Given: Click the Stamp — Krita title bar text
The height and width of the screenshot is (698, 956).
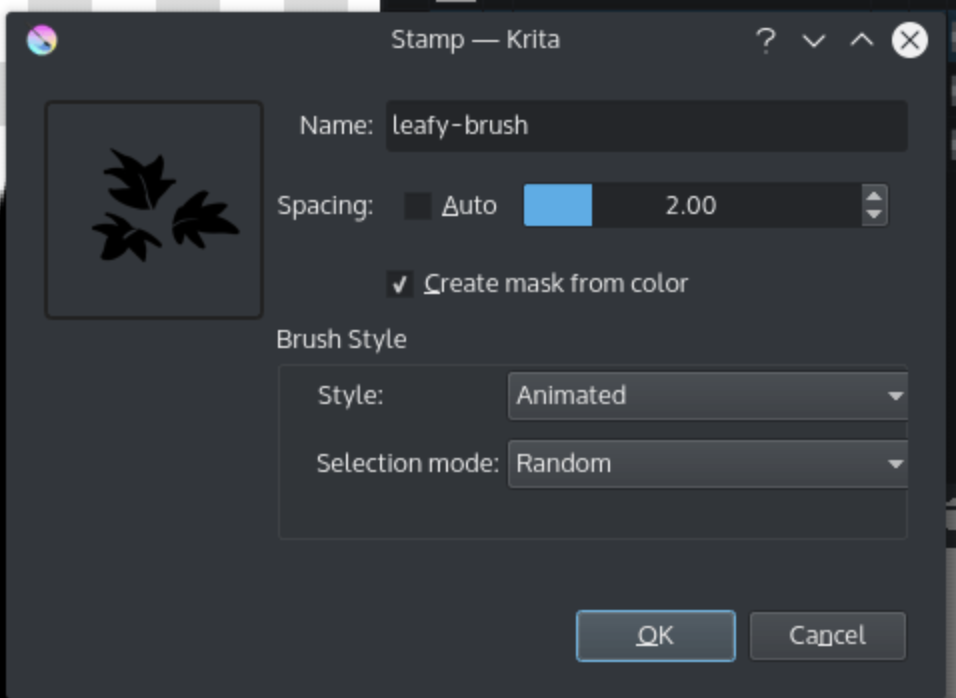Looking at the screenshot, I should tap(475, 41).
